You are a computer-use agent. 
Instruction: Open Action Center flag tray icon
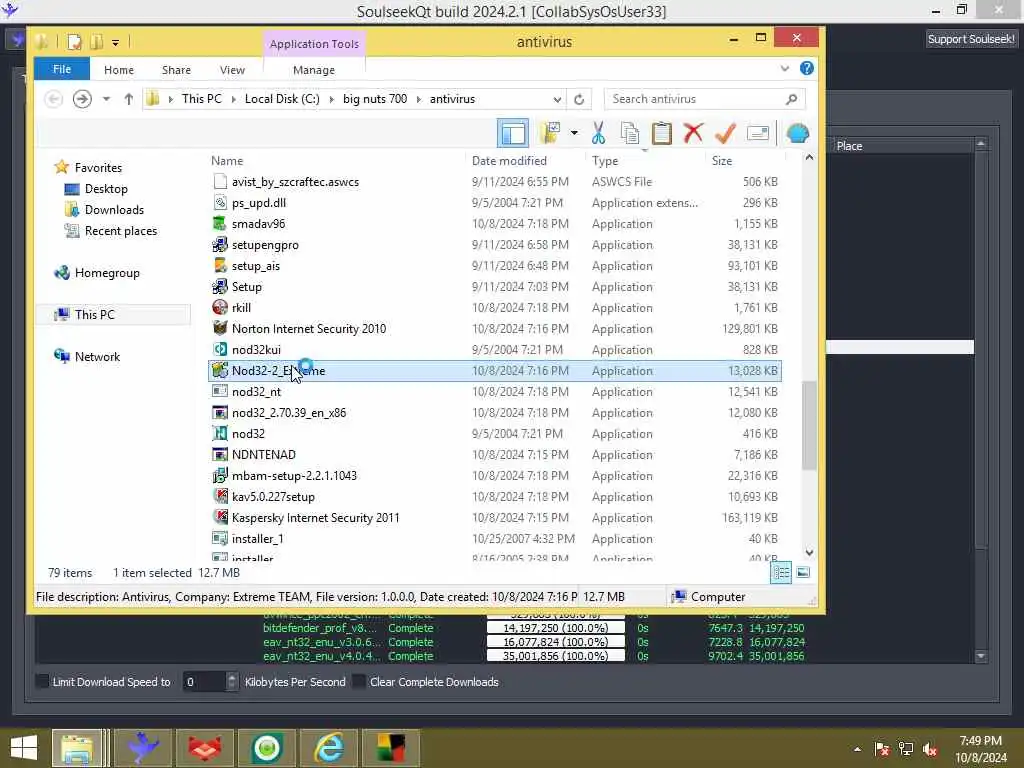coord(882,749)
